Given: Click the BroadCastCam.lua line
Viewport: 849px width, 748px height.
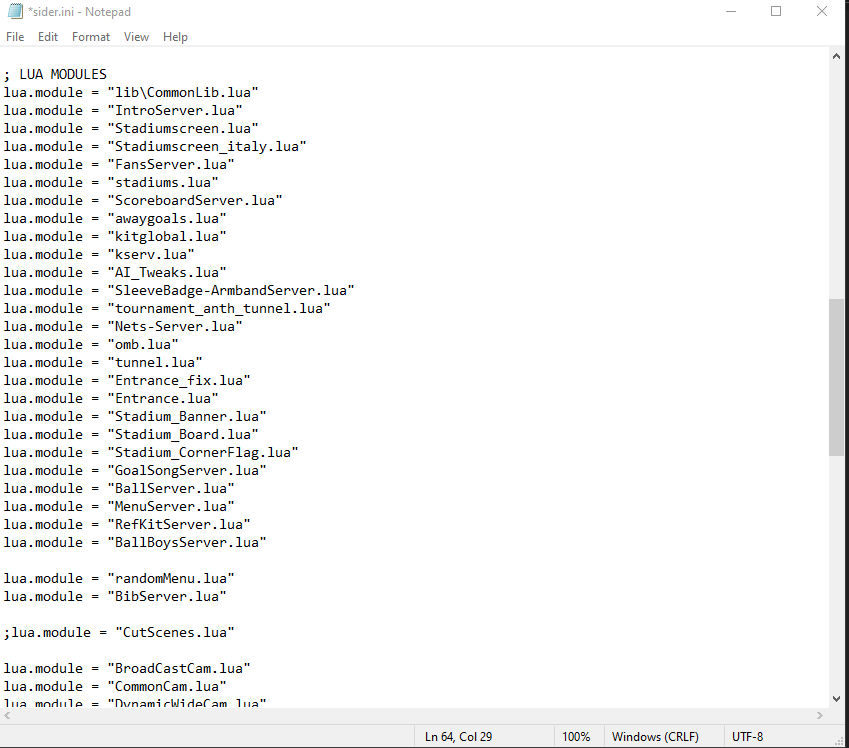Looking at the screenshot, I should pos(127,668).
